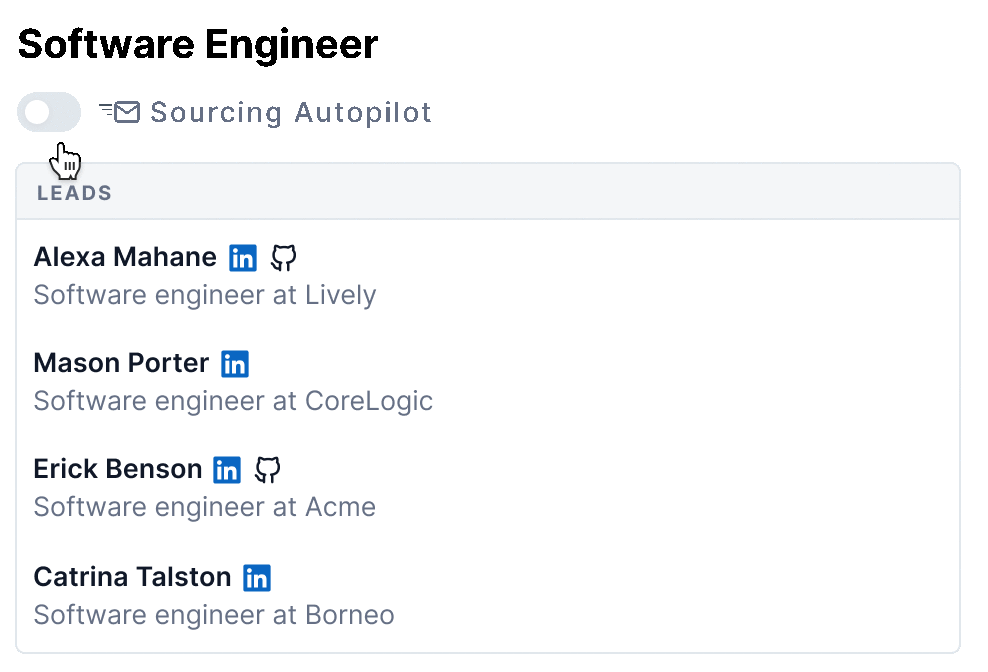Viewport: 988px width, 672px height.
Task: Open Mason Porter's LinkedIn icon
Action: [x=235, y=364]
